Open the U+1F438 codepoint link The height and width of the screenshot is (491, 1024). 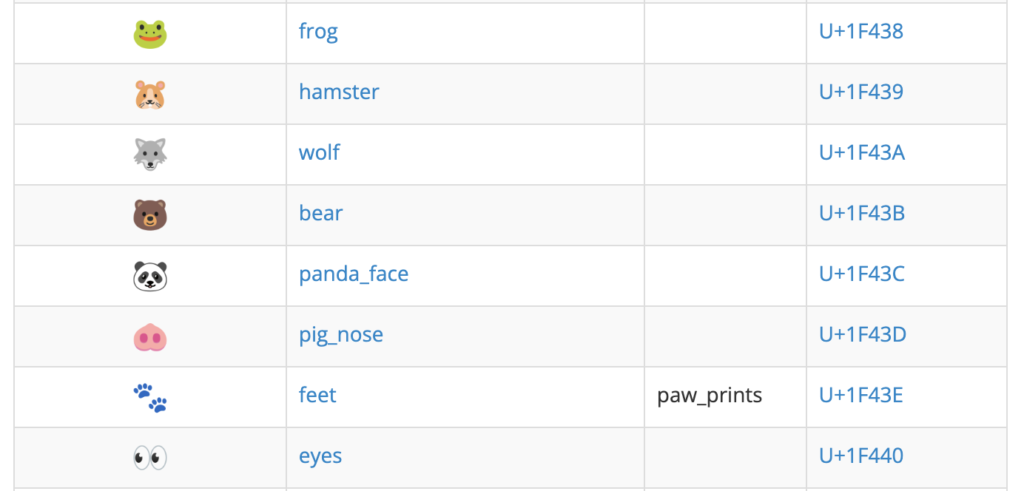pyautogui.click(x=861, y=31)
